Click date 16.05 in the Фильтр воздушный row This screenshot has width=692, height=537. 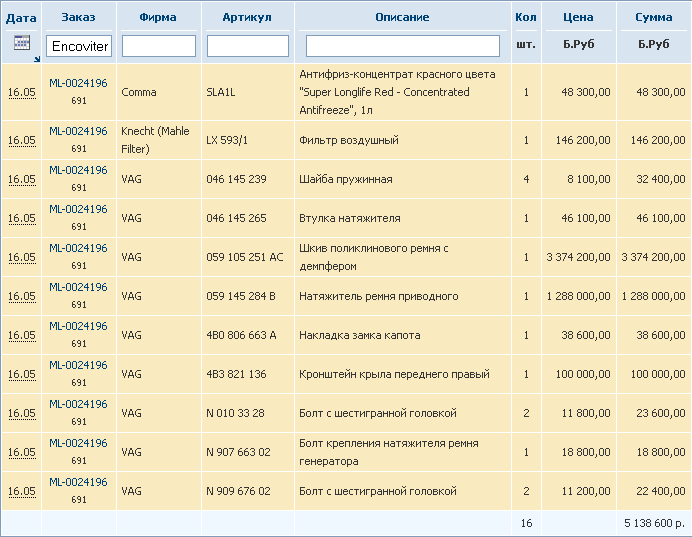[x=22, y=140]
